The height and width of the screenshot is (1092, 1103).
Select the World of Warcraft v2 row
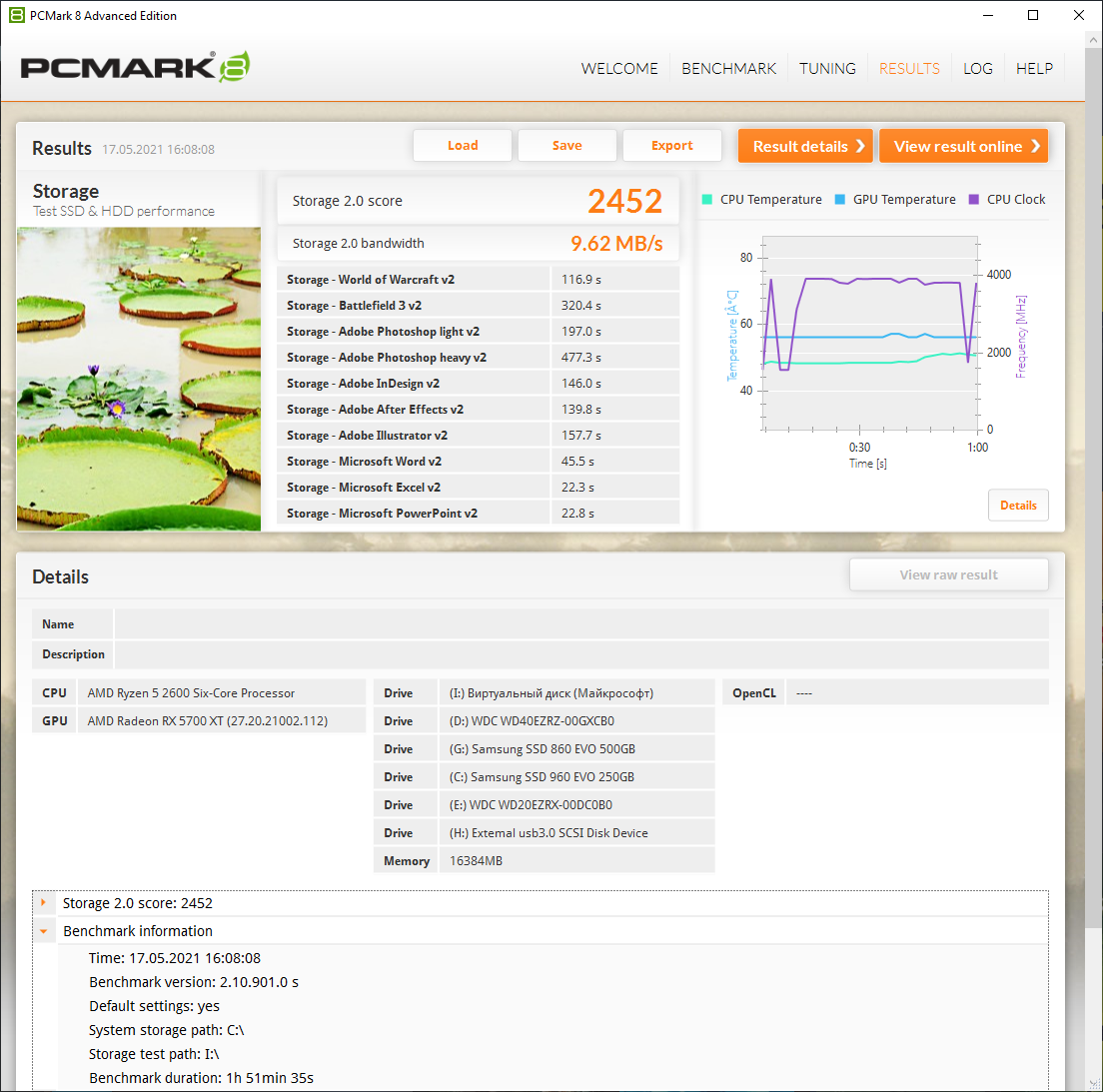[479, 280]
